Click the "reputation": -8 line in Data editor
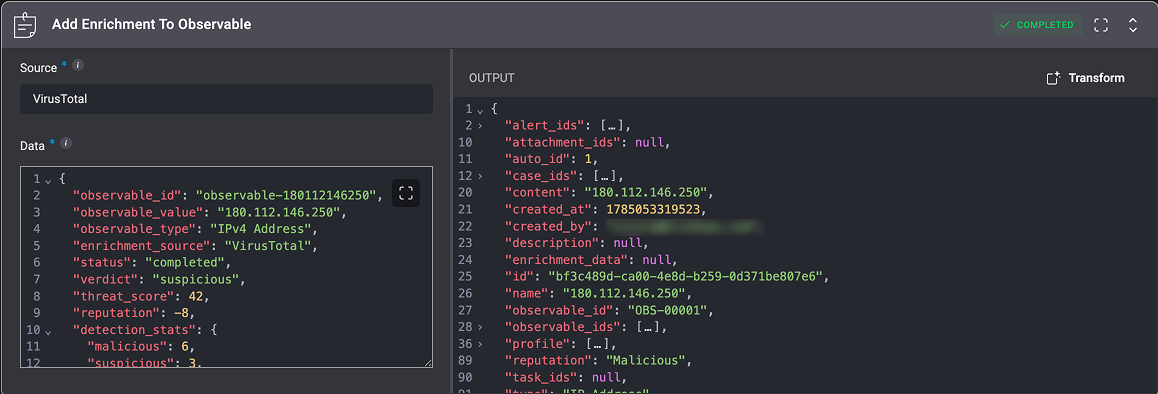1158x394 pixels. point(133,313)
